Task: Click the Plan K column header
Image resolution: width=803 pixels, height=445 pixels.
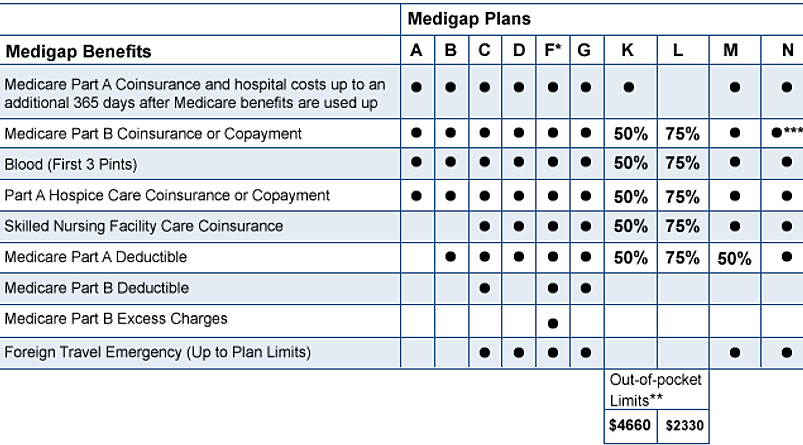Action: [628, 50]
